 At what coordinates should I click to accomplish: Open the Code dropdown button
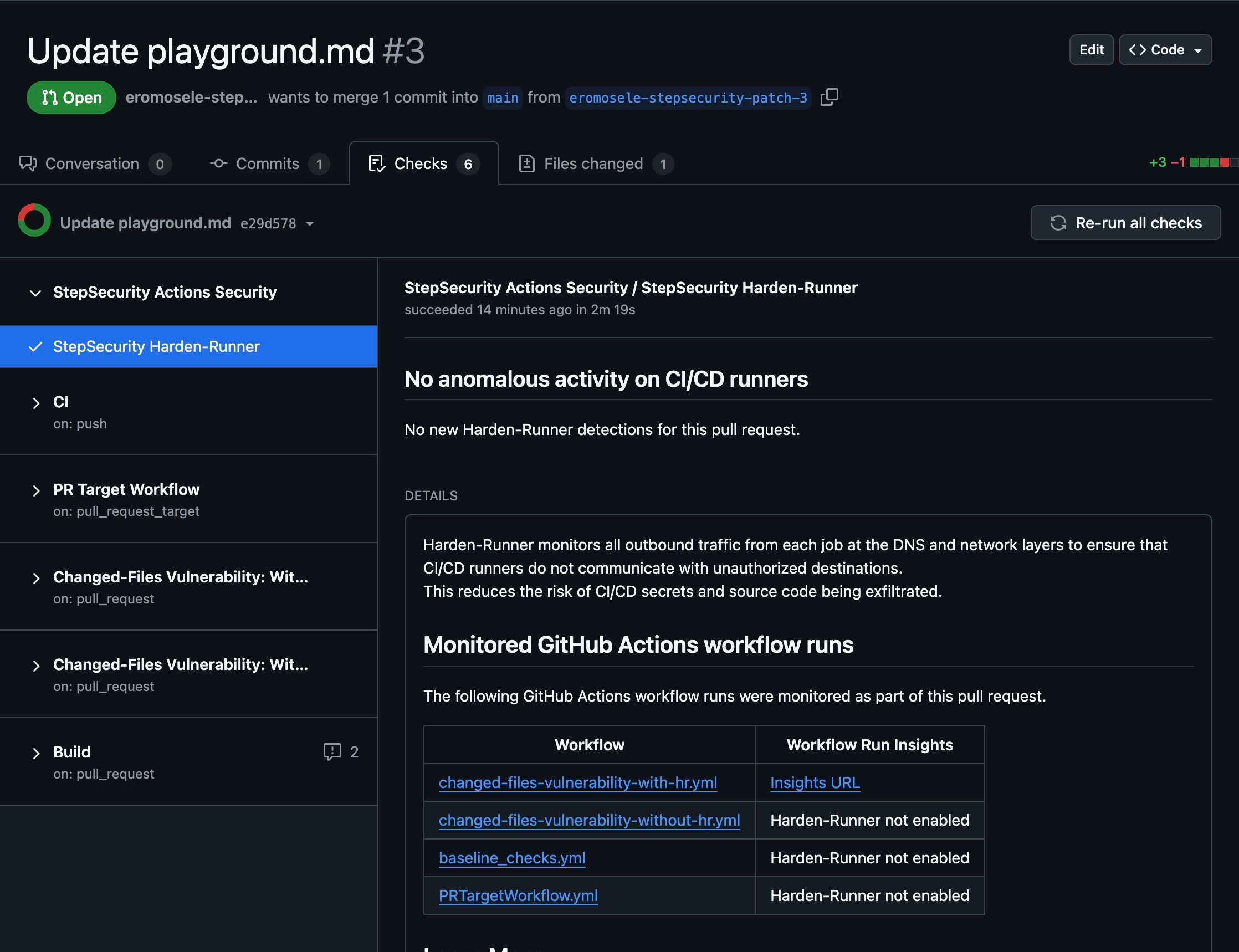pos(1165,50)
